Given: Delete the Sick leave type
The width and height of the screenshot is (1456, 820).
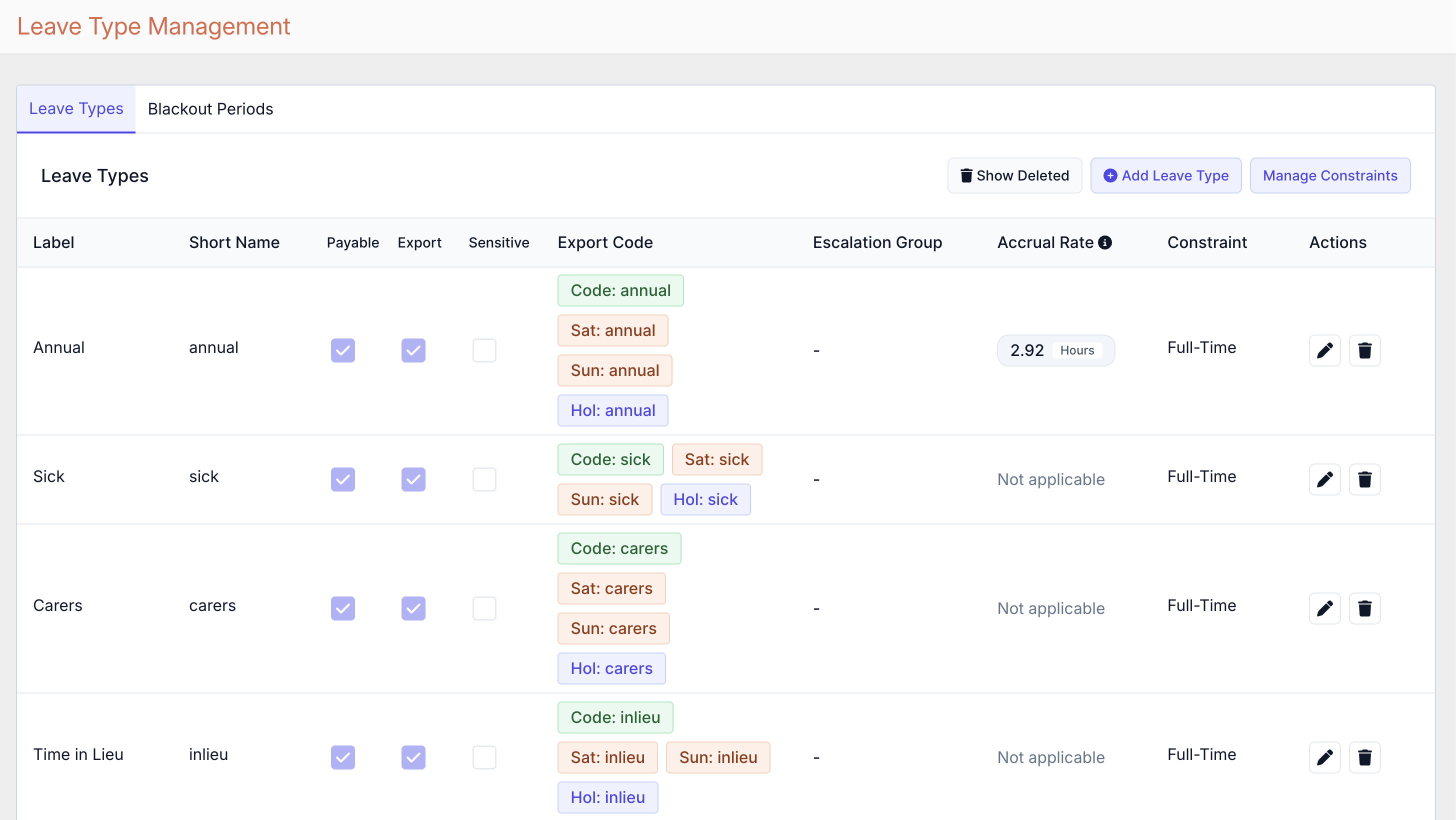Looking at the screenshot, I should [x=1364, y=479].
